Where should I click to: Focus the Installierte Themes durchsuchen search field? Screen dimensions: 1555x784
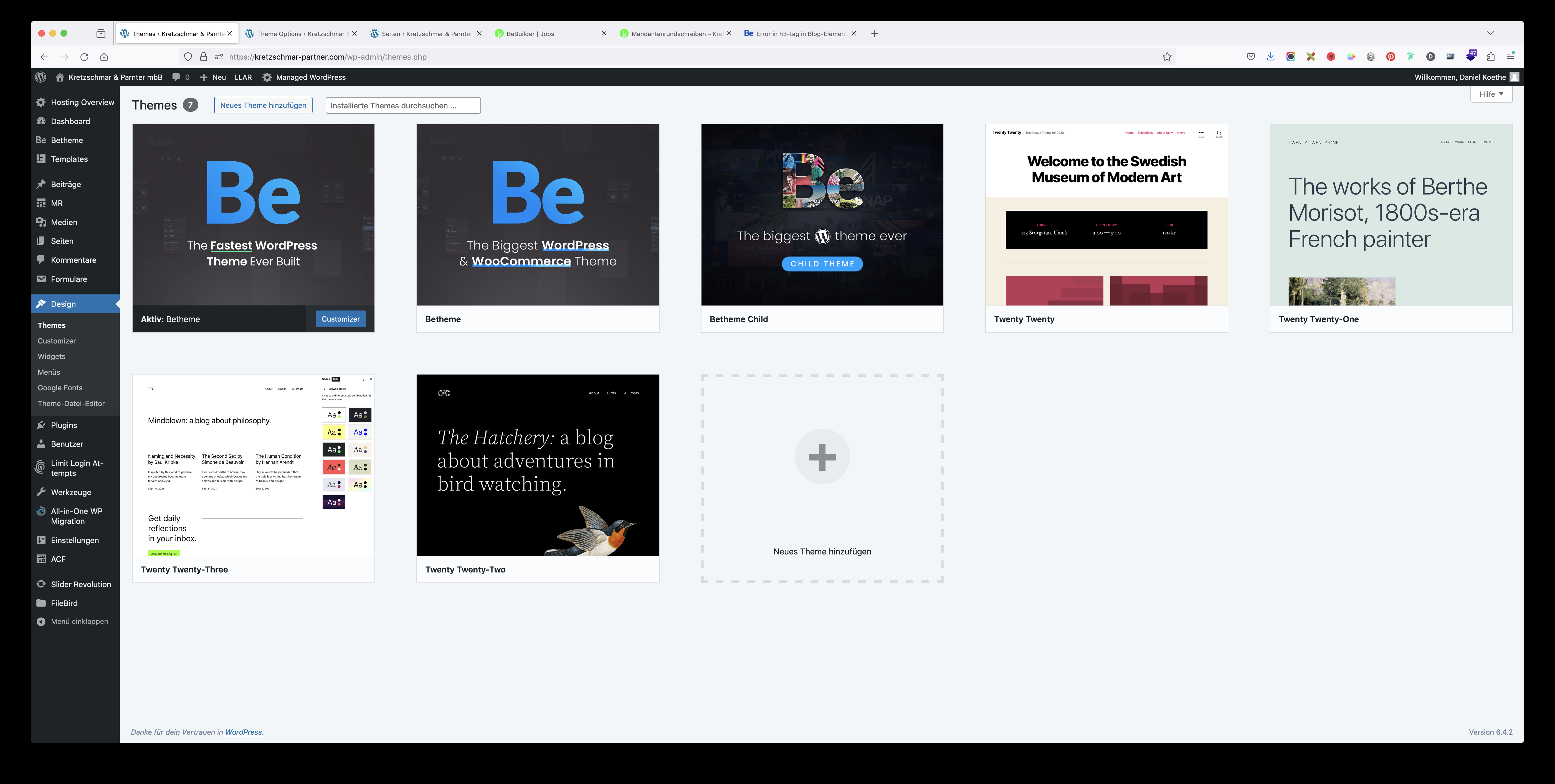point(403,106)
